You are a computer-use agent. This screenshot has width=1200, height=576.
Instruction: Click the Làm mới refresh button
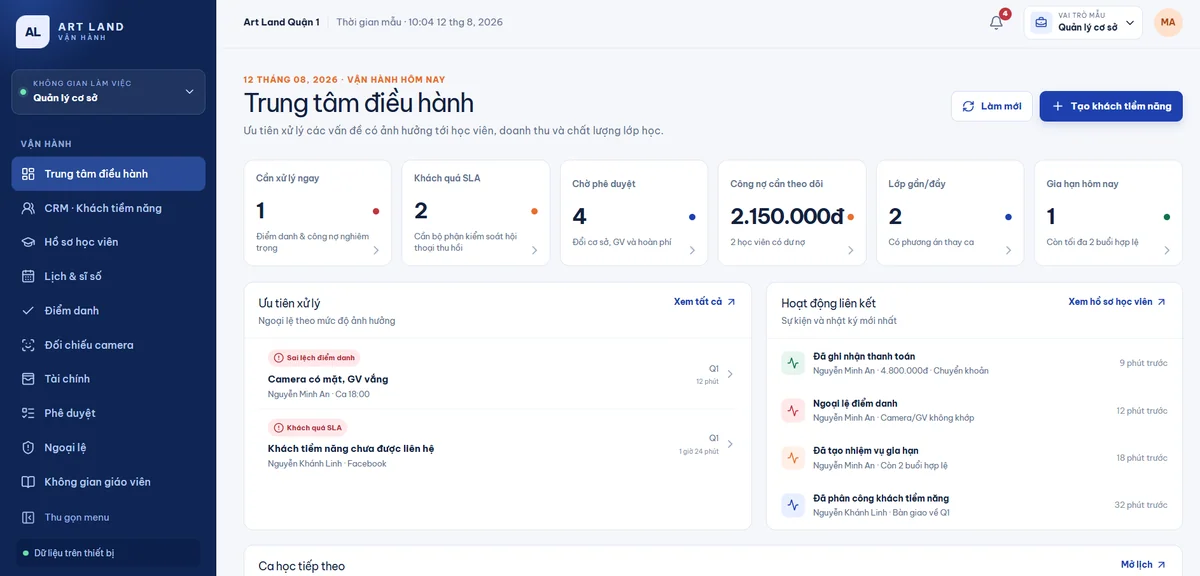click(991, 106)
